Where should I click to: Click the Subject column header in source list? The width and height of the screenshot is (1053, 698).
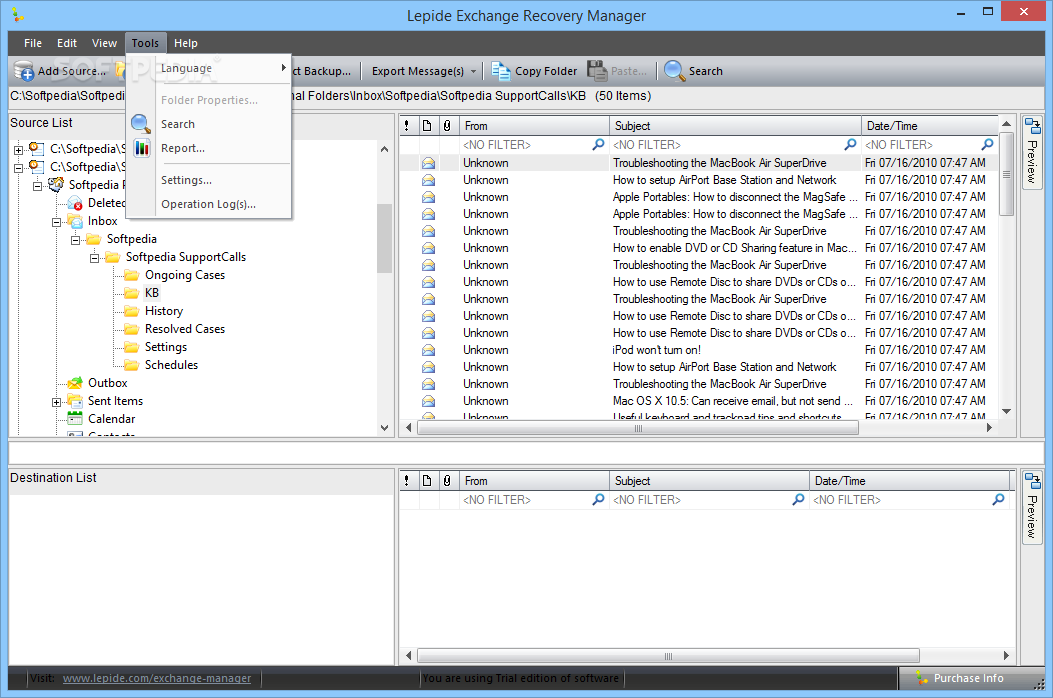735,126
